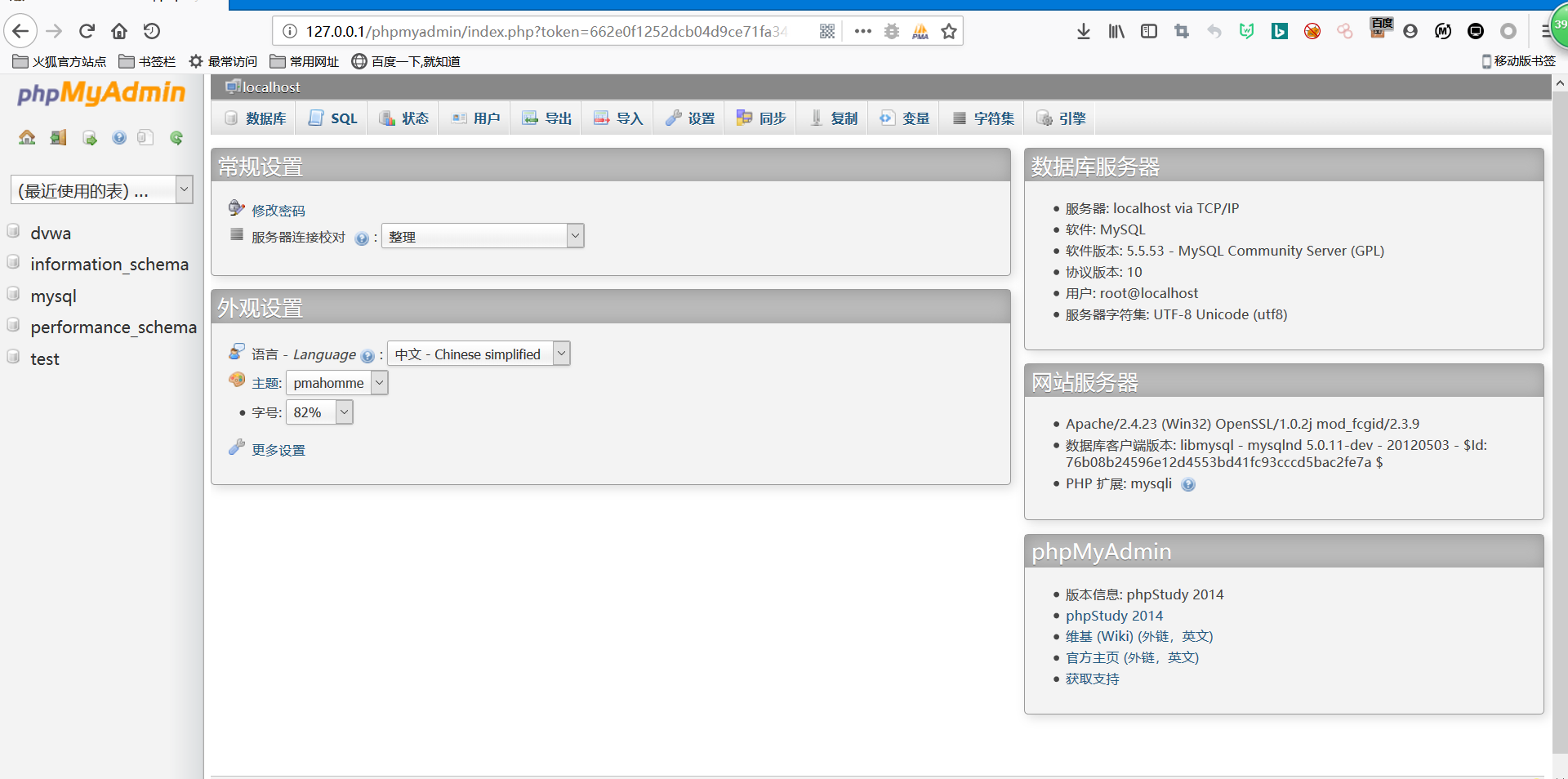Open Firefox downloads arrow icon
The width and height of the screenshot is (1568, 779).
(1084, 31)
